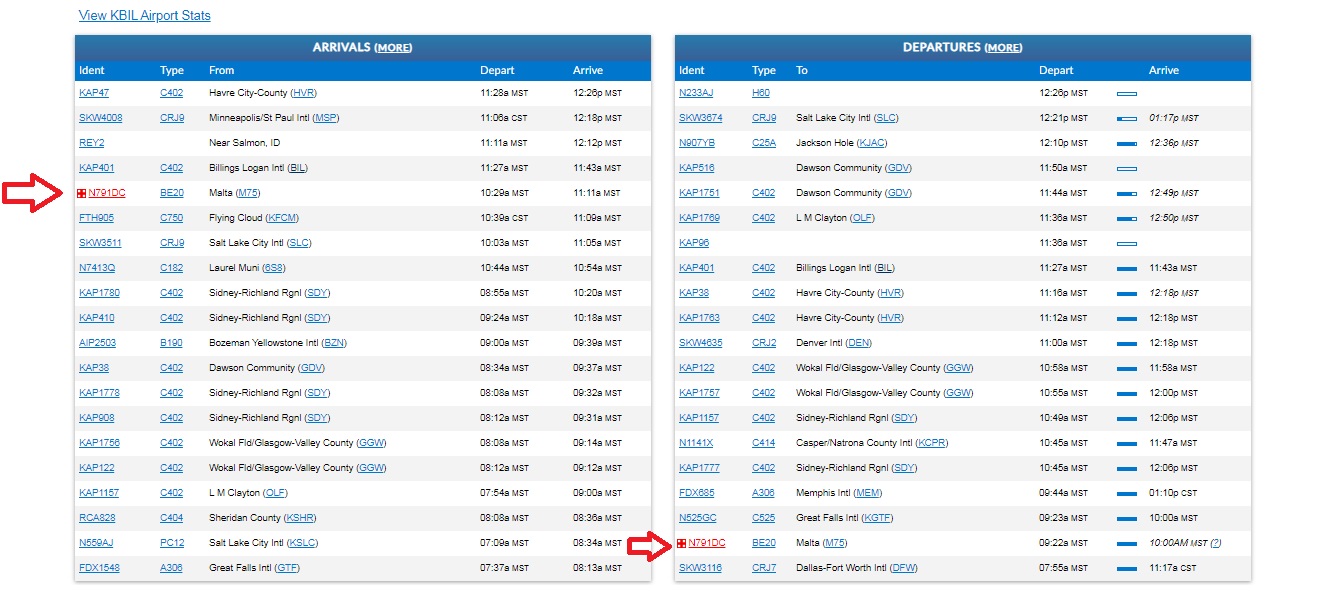1323x605 pixels.
Task: Open BZN Bozeman Yellowstone airport link
Action: pos(334,343)
